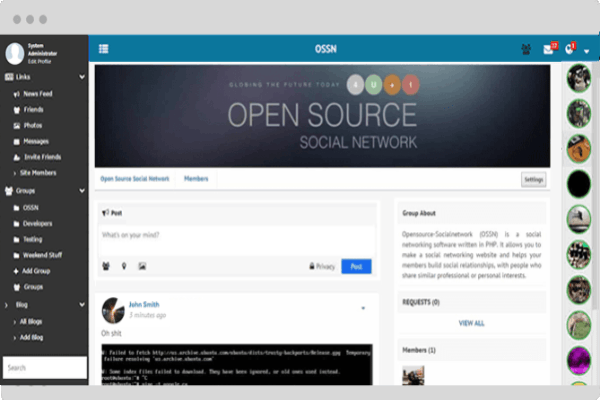Click the Links section icon
The height and width of the screenshot is (400, 600).
pyautogui.click(x=9, y=77)
